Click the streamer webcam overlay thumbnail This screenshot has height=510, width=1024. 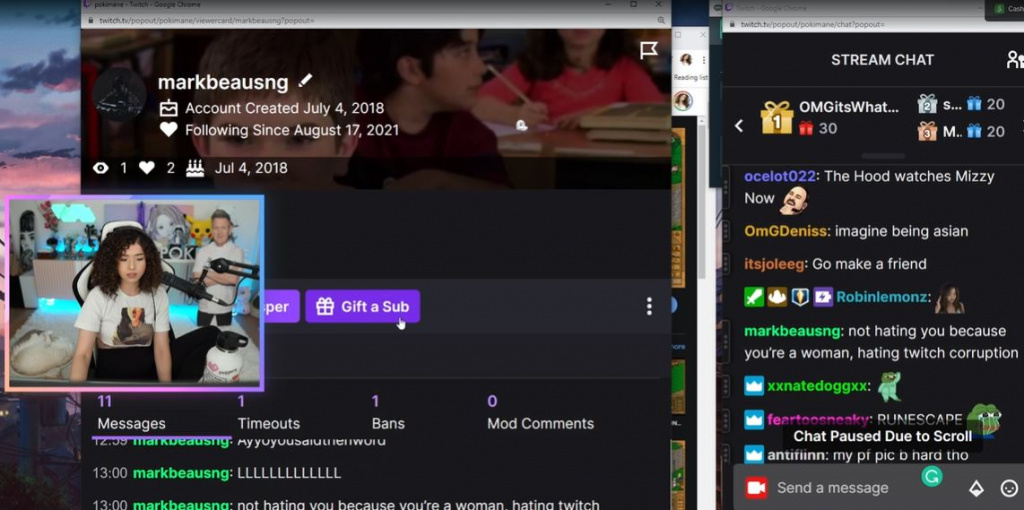pyautogui.click(x=135, y=292)
